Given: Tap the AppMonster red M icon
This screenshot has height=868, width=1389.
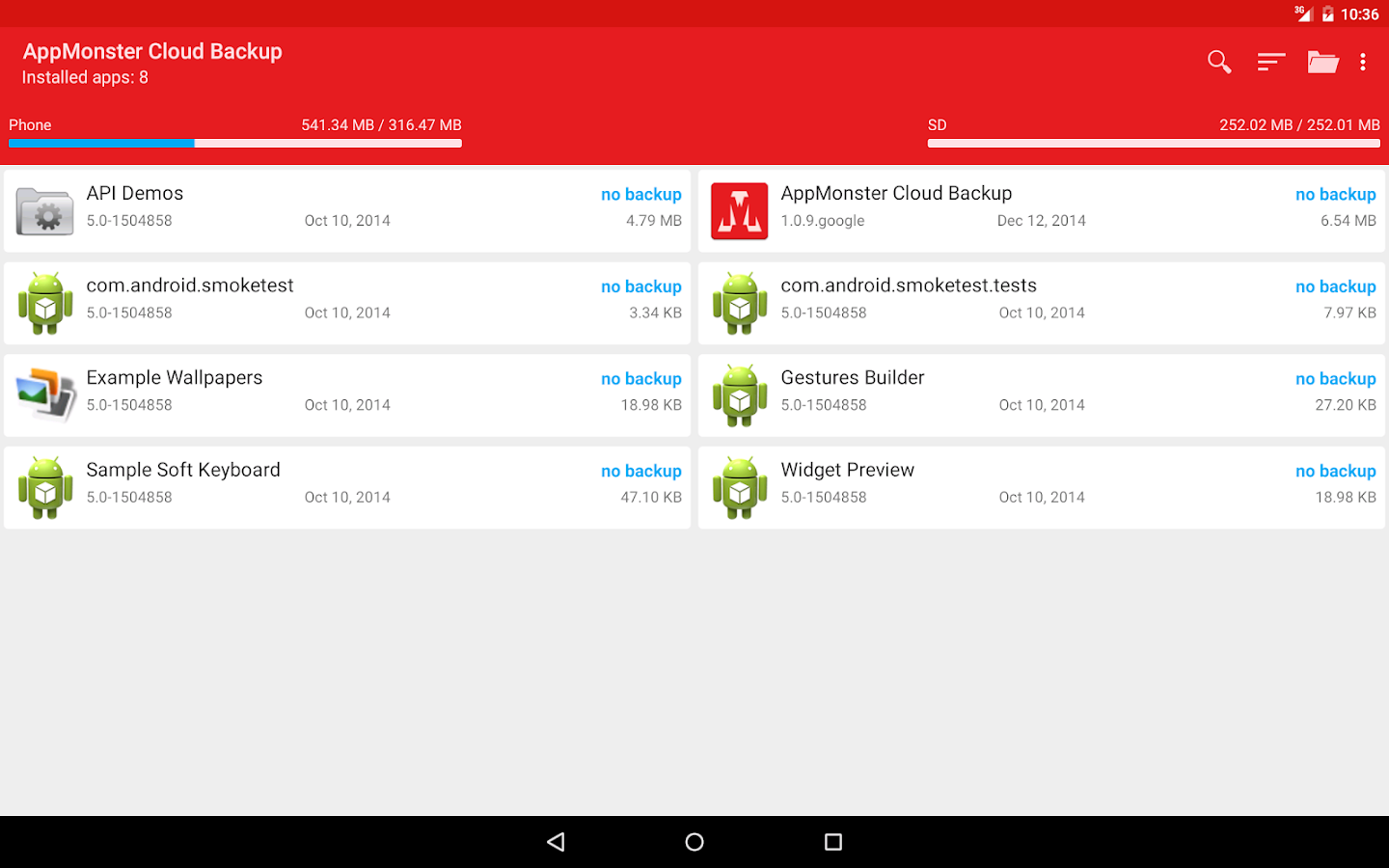Looking at the screenshot, I should (740, 211).
